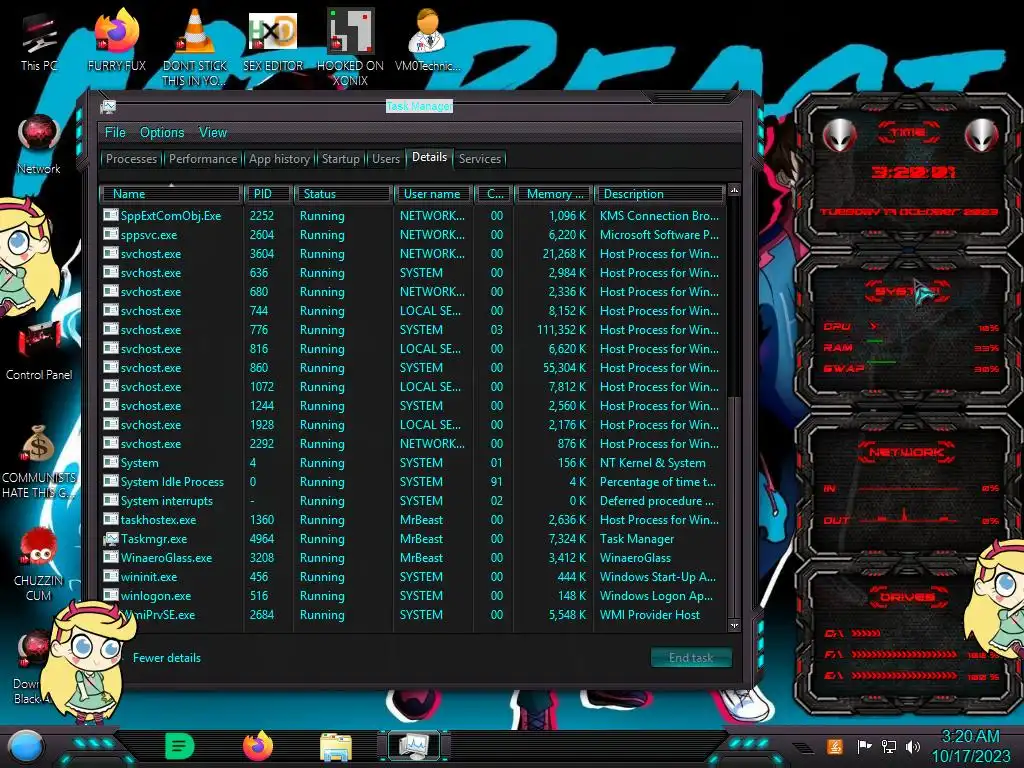Select the WmiPrvSE.exe process row
This screenshot has height=768, width=1024.
tap(412, 615)
